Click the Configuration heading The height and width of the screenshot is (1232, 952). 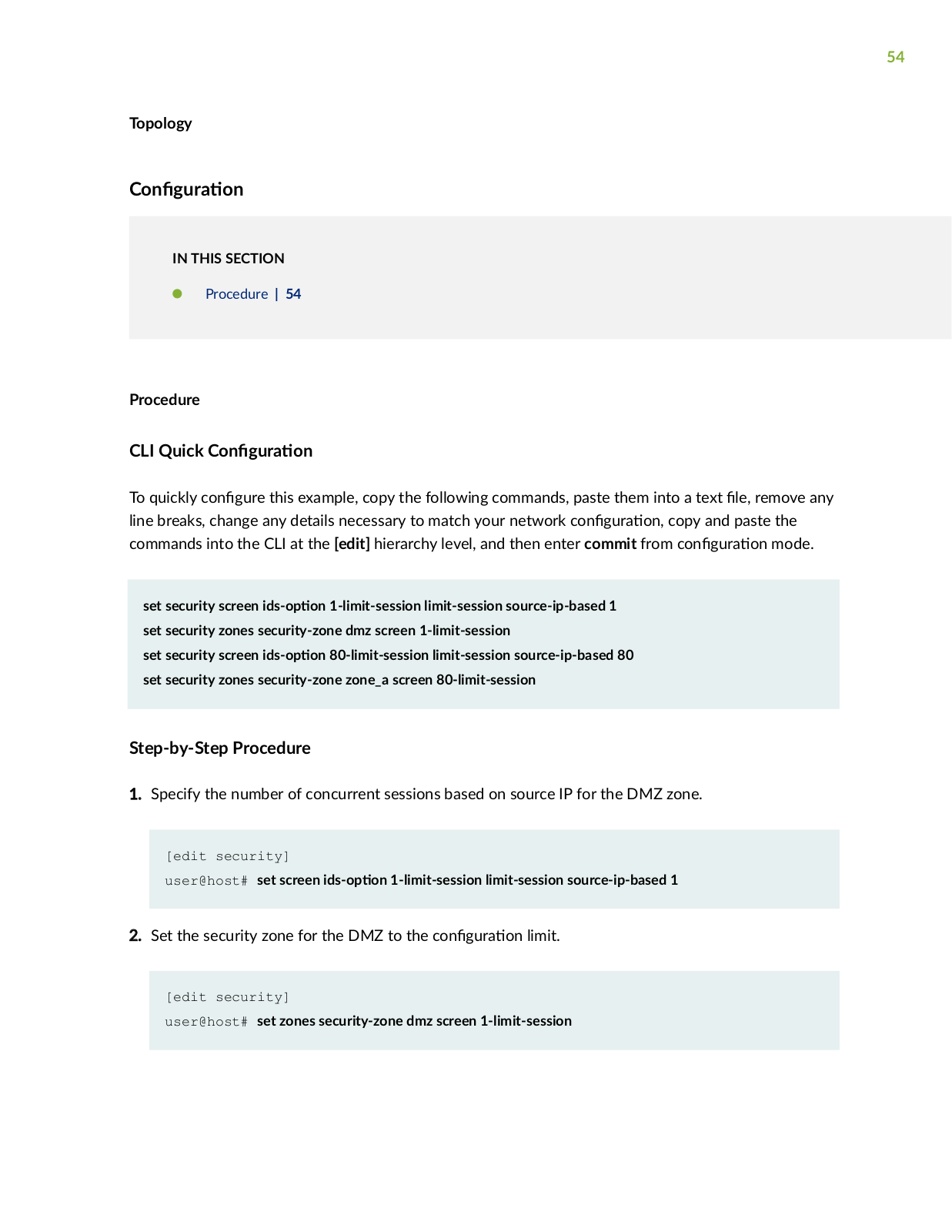tap(186, 189)
